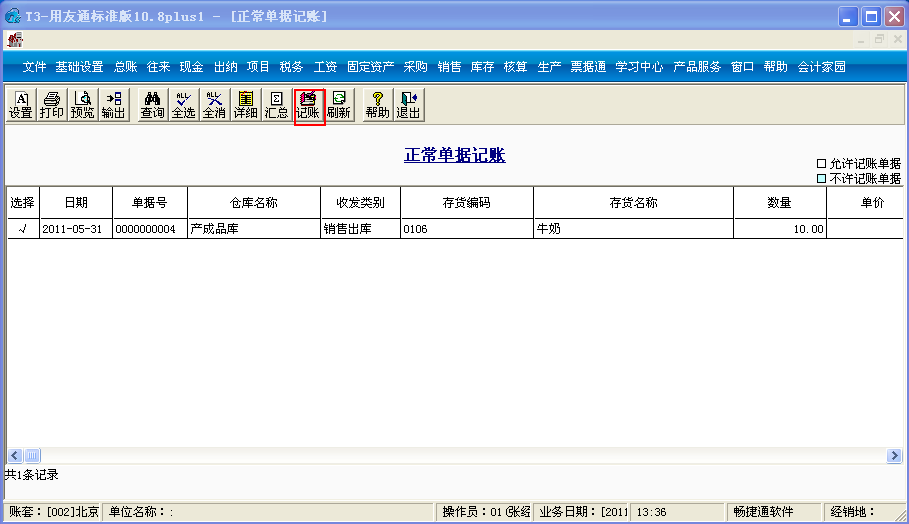
Task: Select the 牛奶 inventory name cell
Action: pyautogui.click(x=634, y=229)
